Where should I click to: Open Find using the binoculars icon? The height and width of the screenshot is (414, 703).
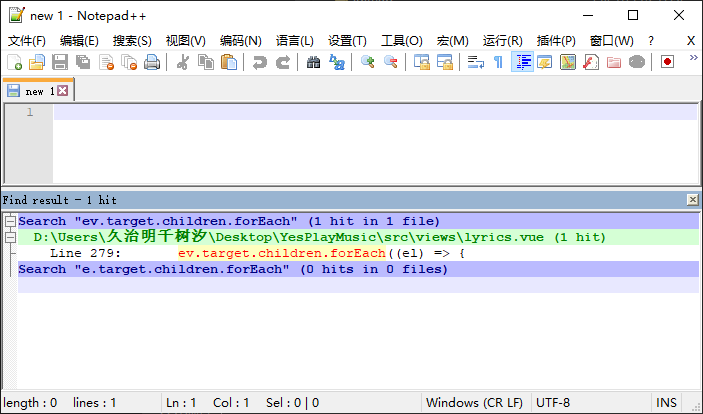[313, 62]
